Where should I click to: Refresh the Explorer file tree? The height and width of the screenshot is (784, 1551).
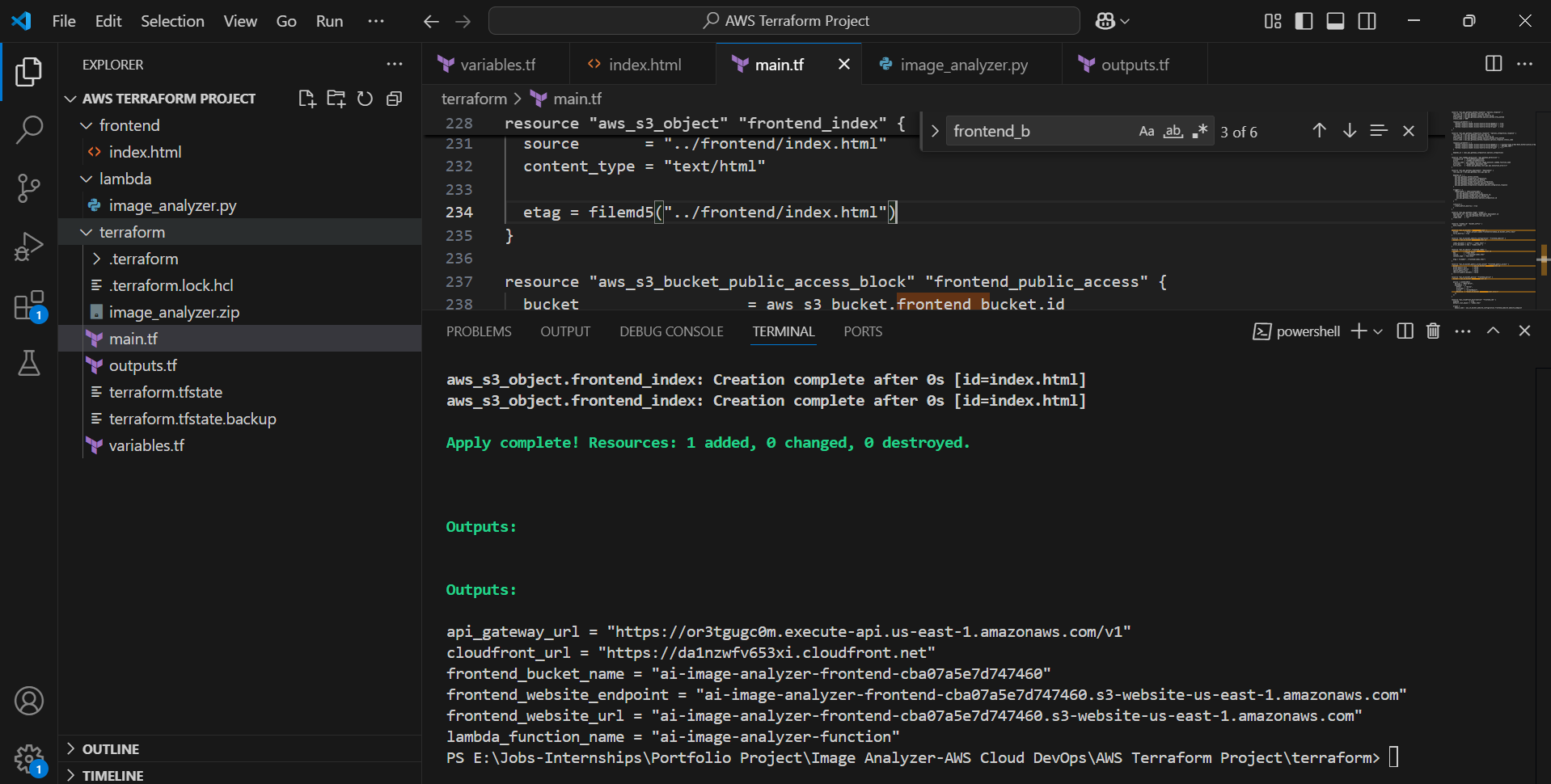point(365,98)
